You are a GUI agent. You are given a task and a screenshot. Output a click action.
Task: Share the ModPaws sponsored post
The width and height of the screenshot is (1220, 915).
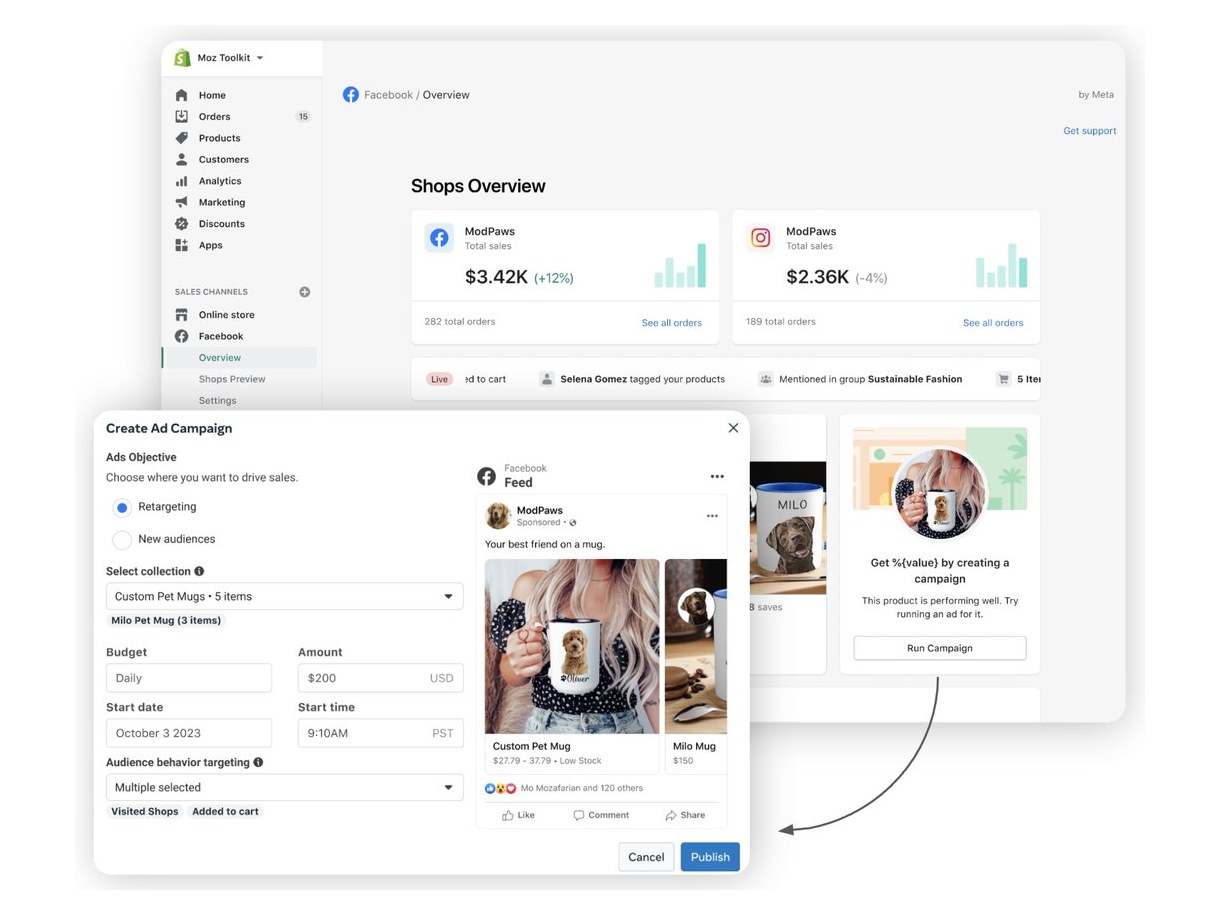[685, 815]
